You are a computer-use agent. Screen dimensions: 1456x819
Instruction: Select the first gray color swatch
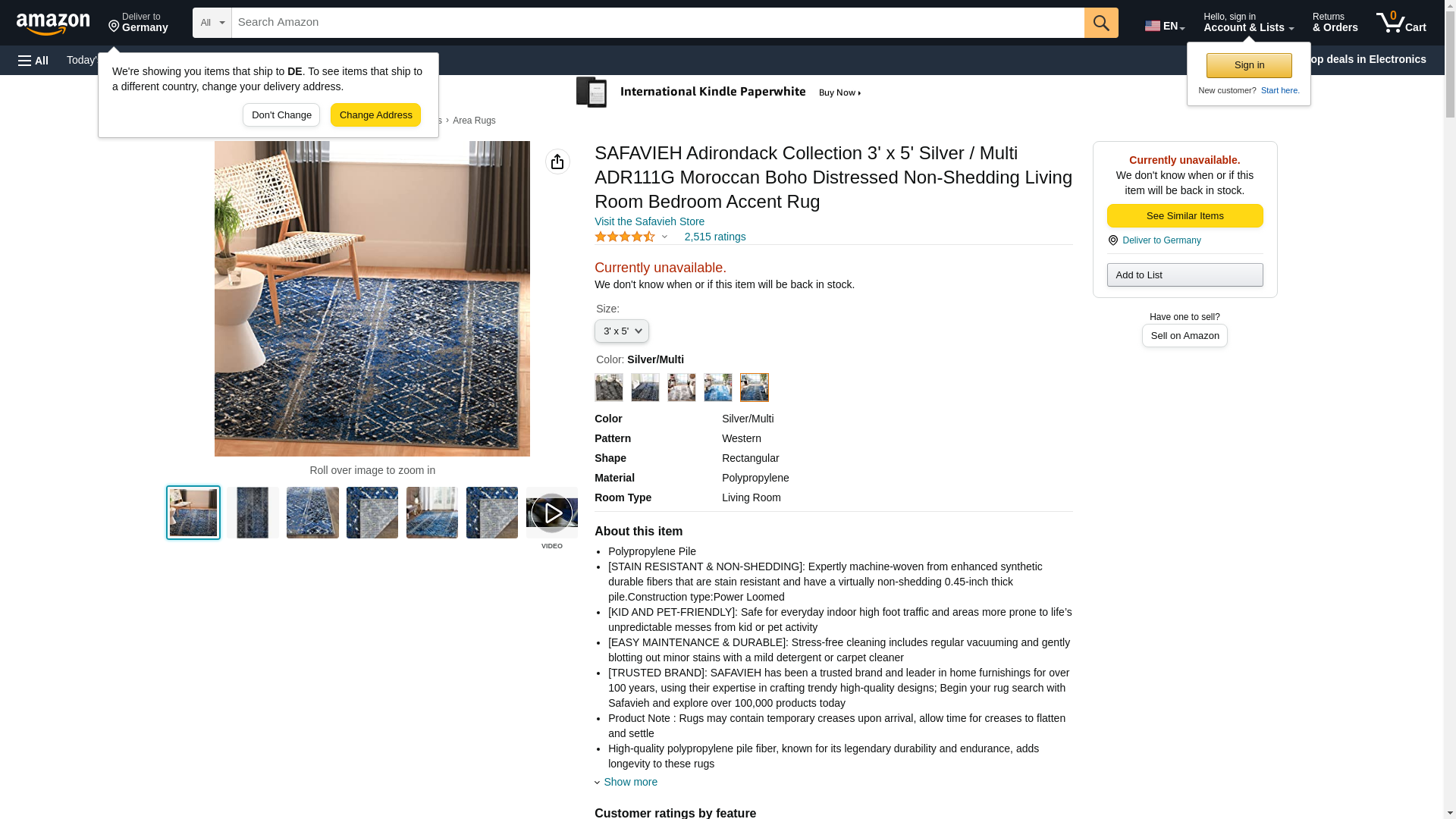(x=608, y=388)
